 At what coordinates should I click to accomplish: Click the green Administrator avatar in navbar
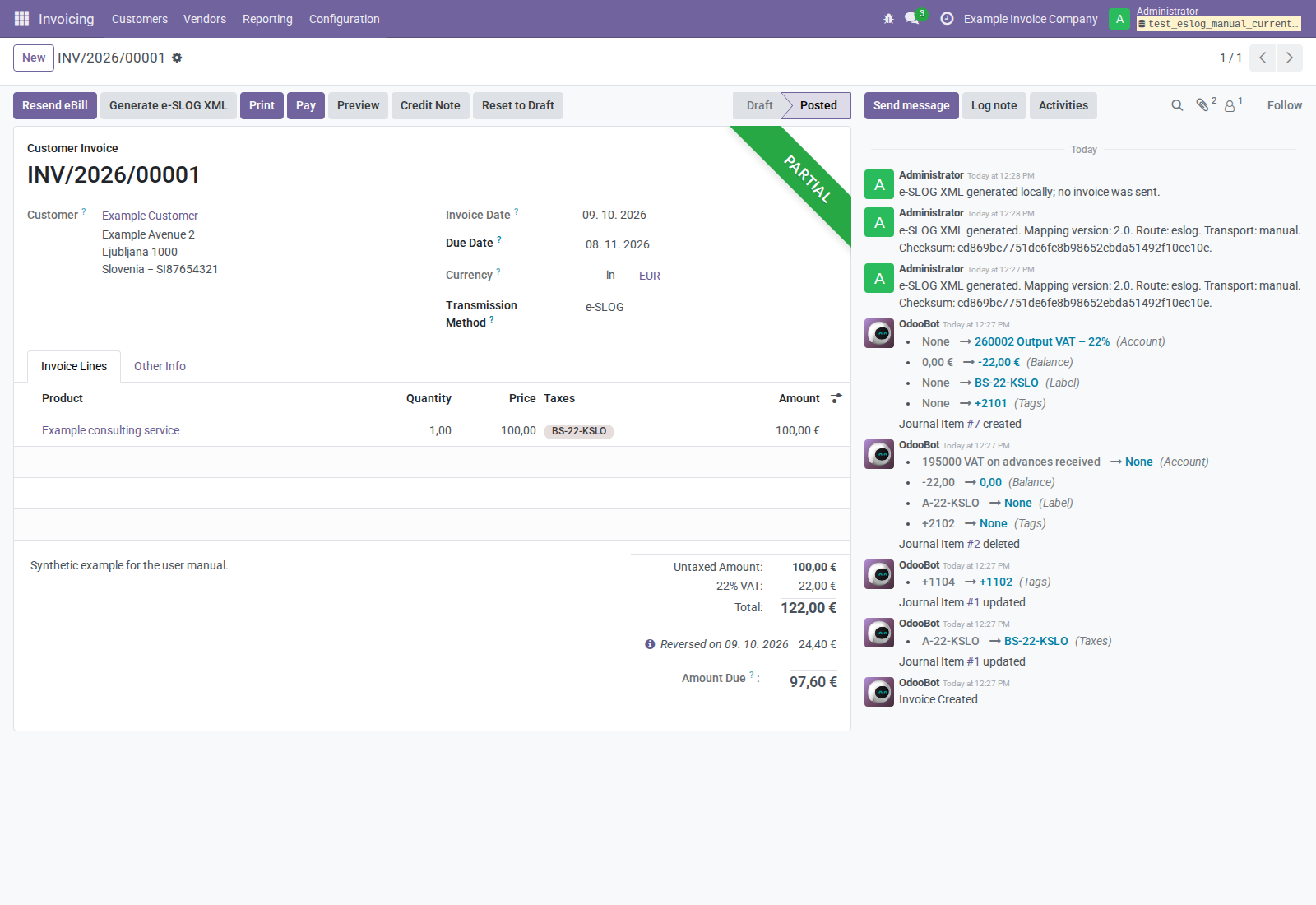coord(1119,19)
